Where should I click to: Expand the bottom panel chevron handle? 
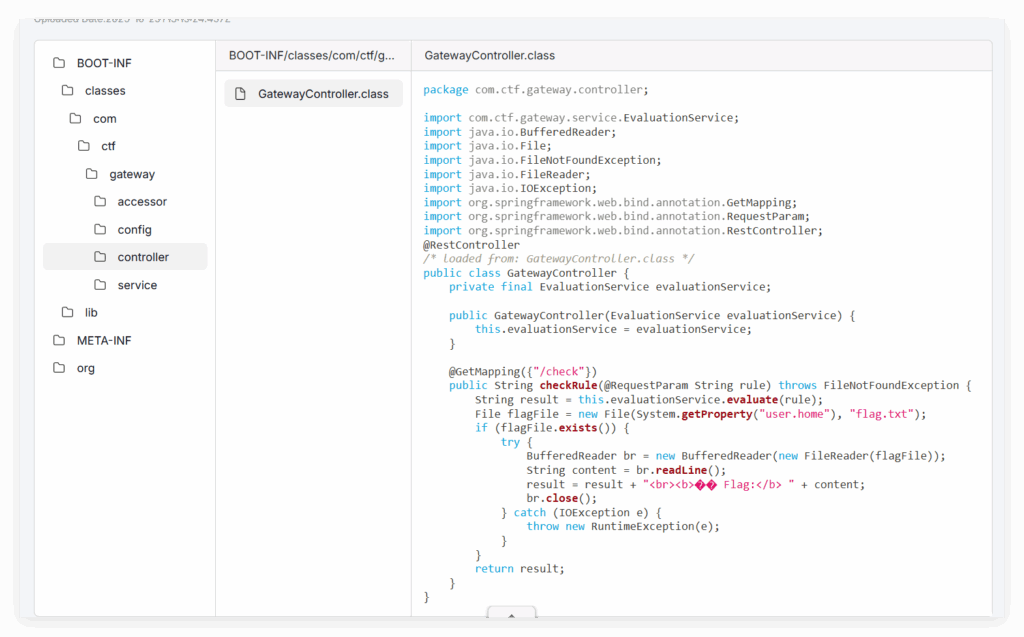(x=511, y=616)
